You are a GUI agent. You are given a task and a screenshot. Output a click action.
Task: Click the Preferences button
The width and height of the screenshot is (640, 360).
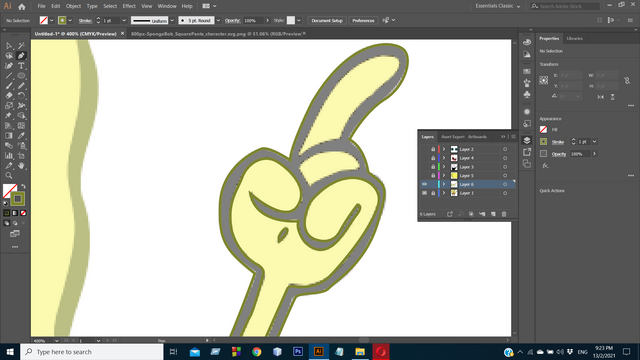(x=363, y=20)
